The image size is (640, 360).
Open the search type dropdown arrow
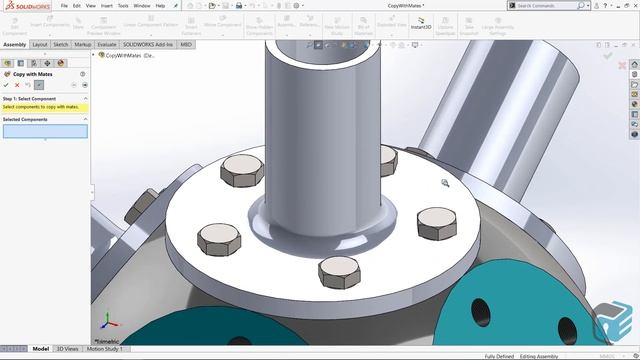tap(588, 6)
